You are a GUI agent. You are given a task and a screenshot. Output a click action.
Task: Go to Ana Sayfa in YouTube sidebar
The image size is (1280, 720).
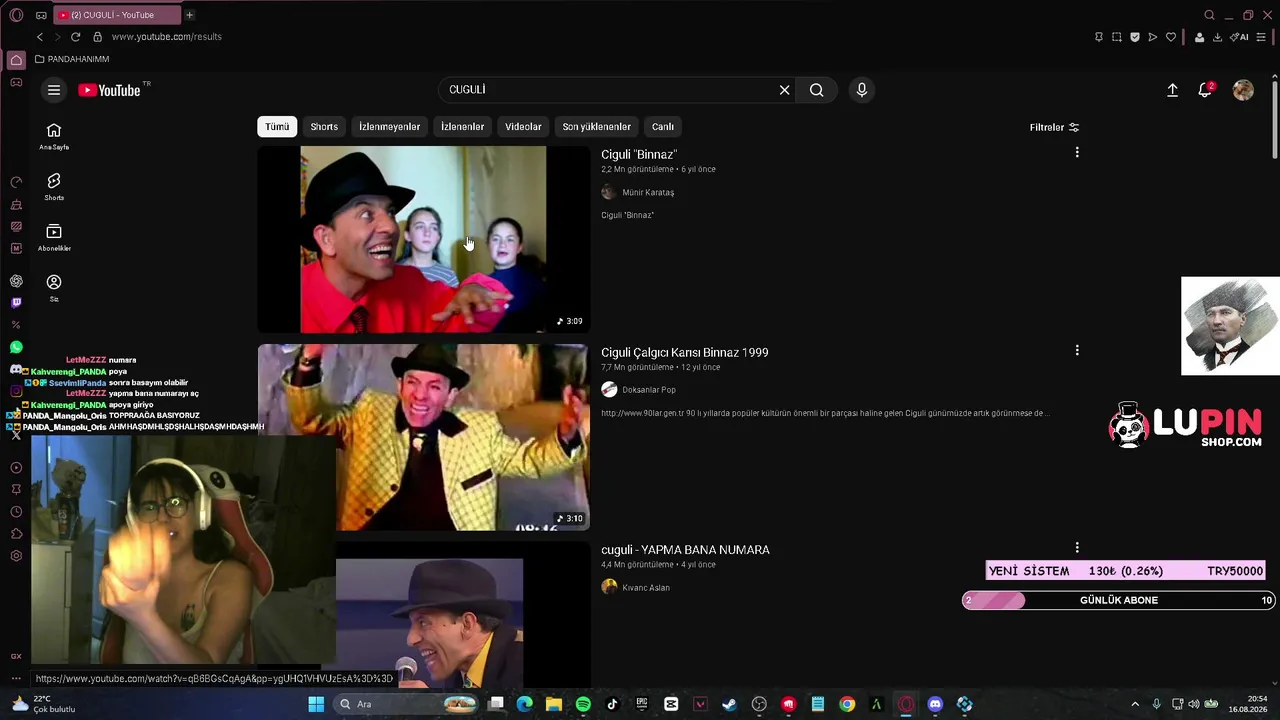point(54,136)
